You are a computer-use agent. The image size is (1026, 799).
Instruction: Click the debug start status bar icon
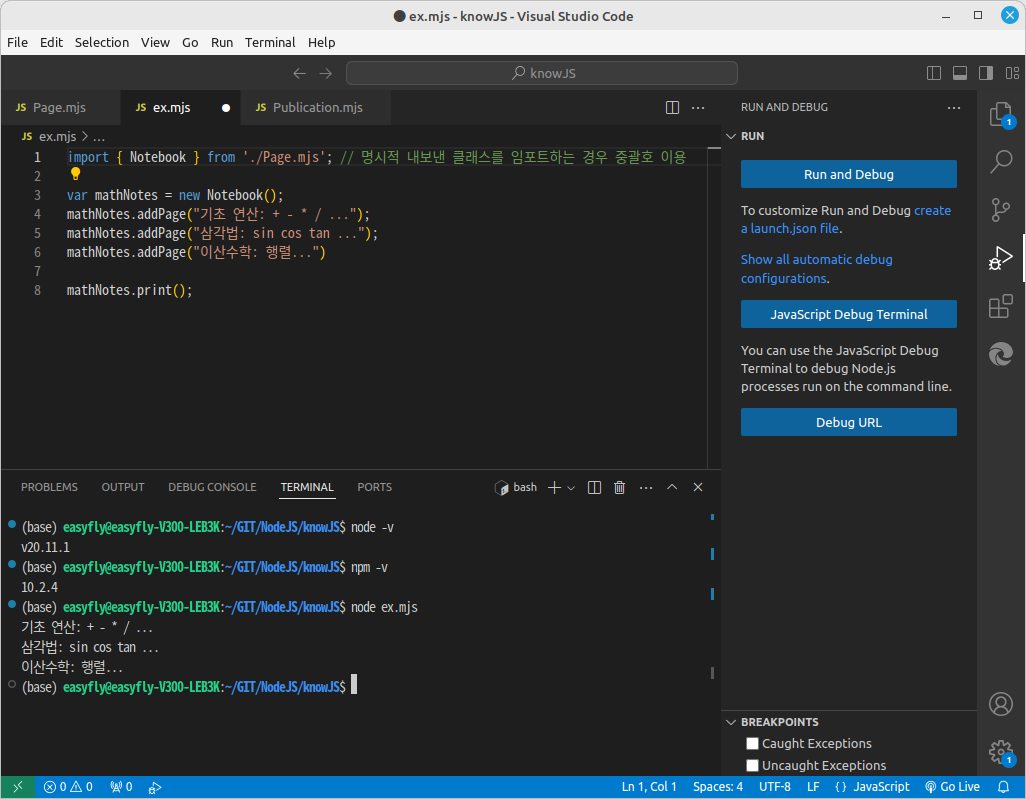click(154, 788)
